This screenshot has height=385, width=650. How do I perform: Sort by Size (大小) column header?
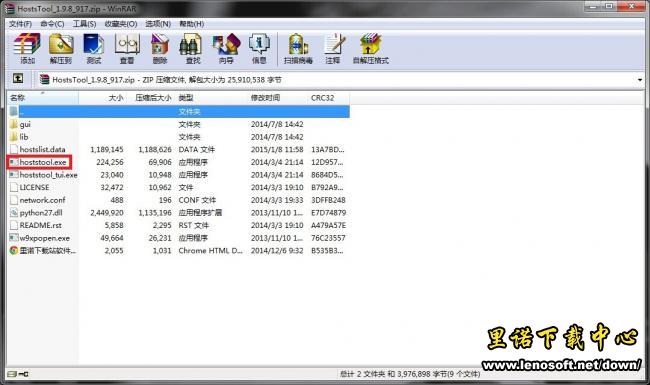coord(102,98)
